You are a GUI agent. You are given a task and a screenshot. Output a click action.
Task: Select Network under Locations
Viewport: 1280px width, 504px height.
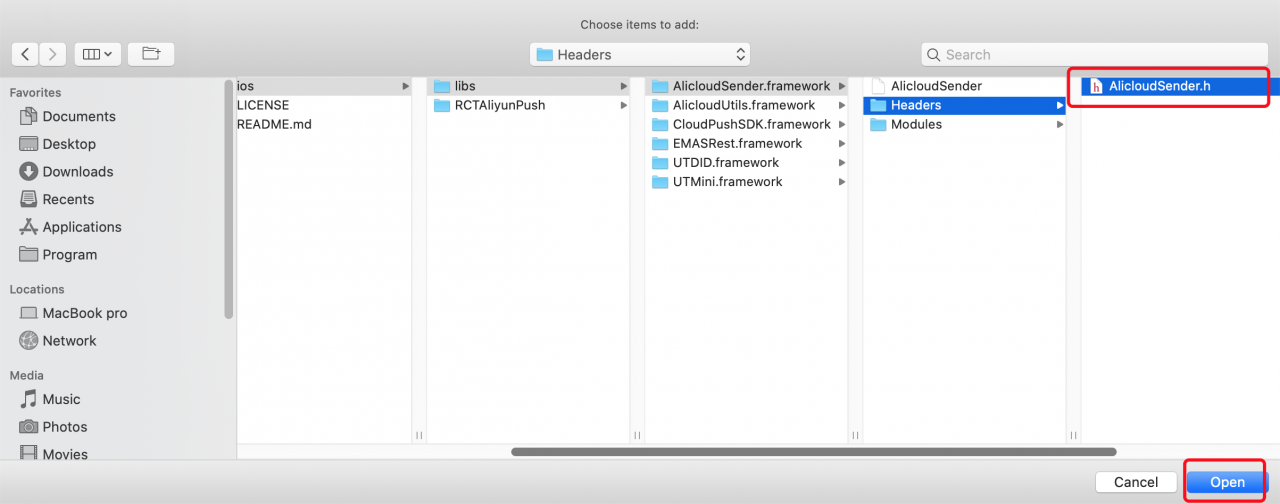pyautogui.click(x=68, y=340)
